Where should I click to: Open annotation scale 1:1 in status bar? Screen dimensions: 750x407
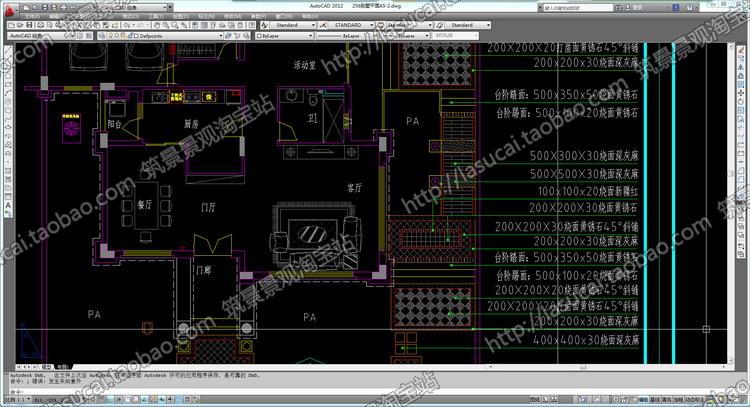(19, 399)
